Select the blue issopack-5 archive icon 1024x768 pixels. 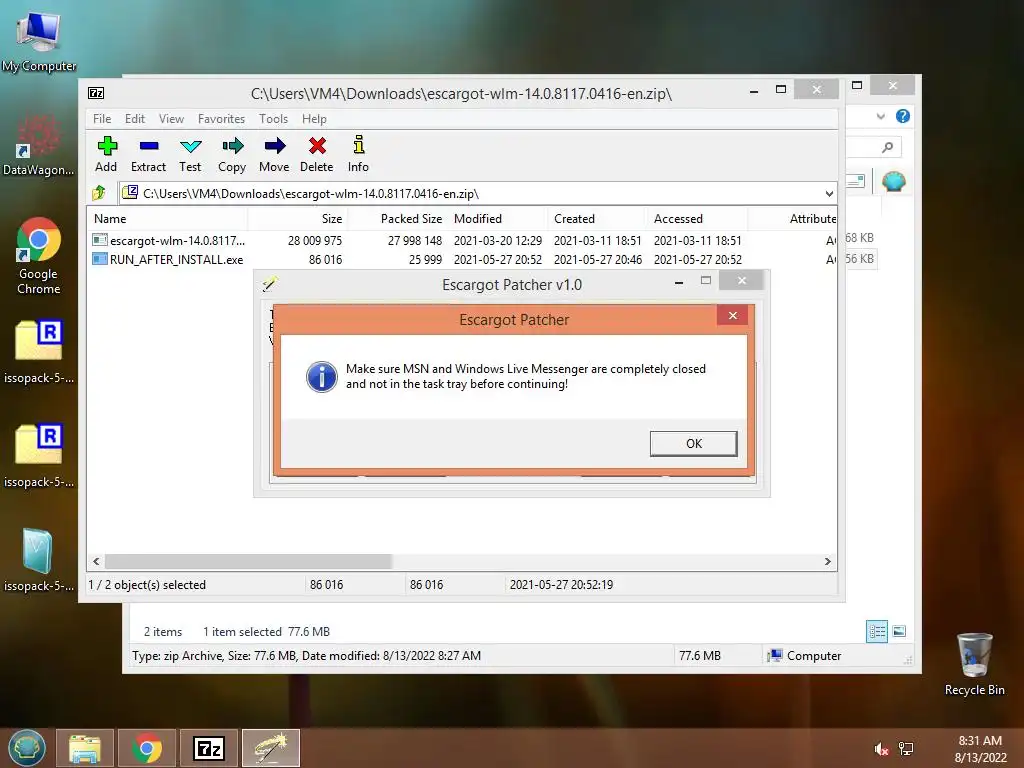(39, 560)
